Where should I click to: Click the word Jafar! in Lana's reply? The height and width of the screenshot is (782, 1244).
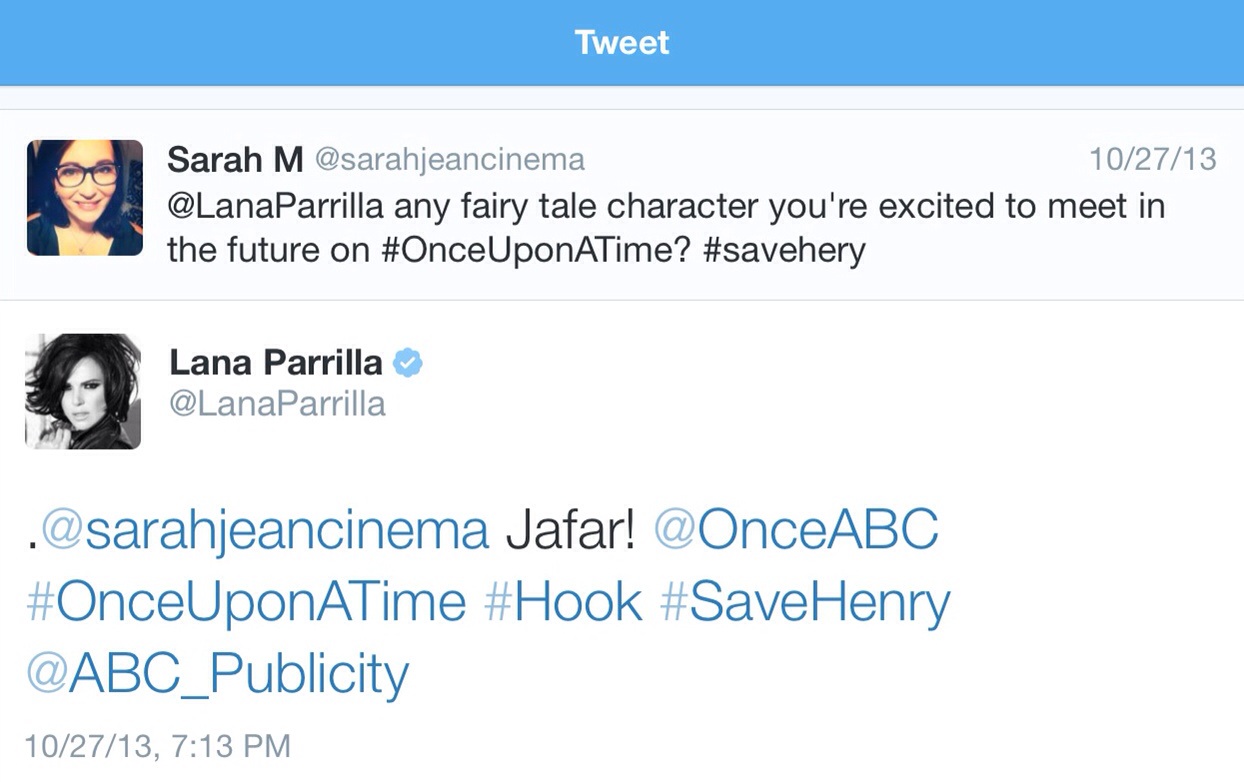click(x=570, y=531)
